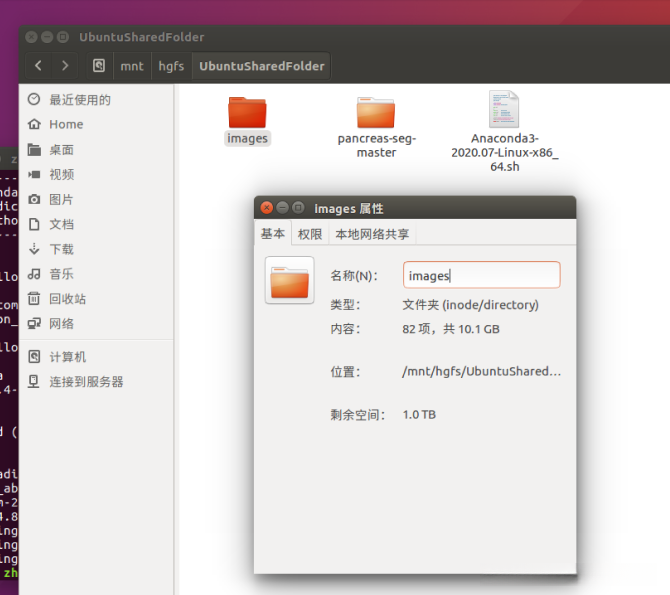Select the images folder icon
The height and width of the screenshot is (595, 670).
coord(247,112)
